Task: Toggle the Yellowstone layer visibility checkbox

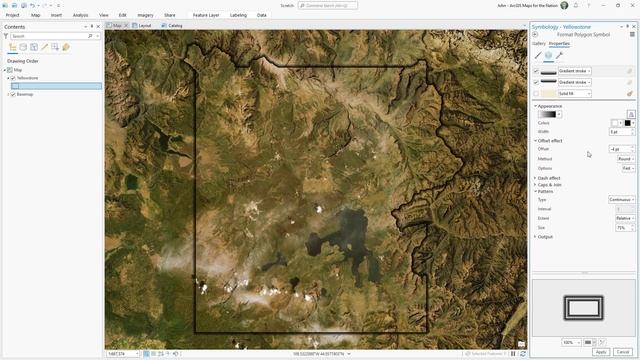Action: tap(13, 78)
